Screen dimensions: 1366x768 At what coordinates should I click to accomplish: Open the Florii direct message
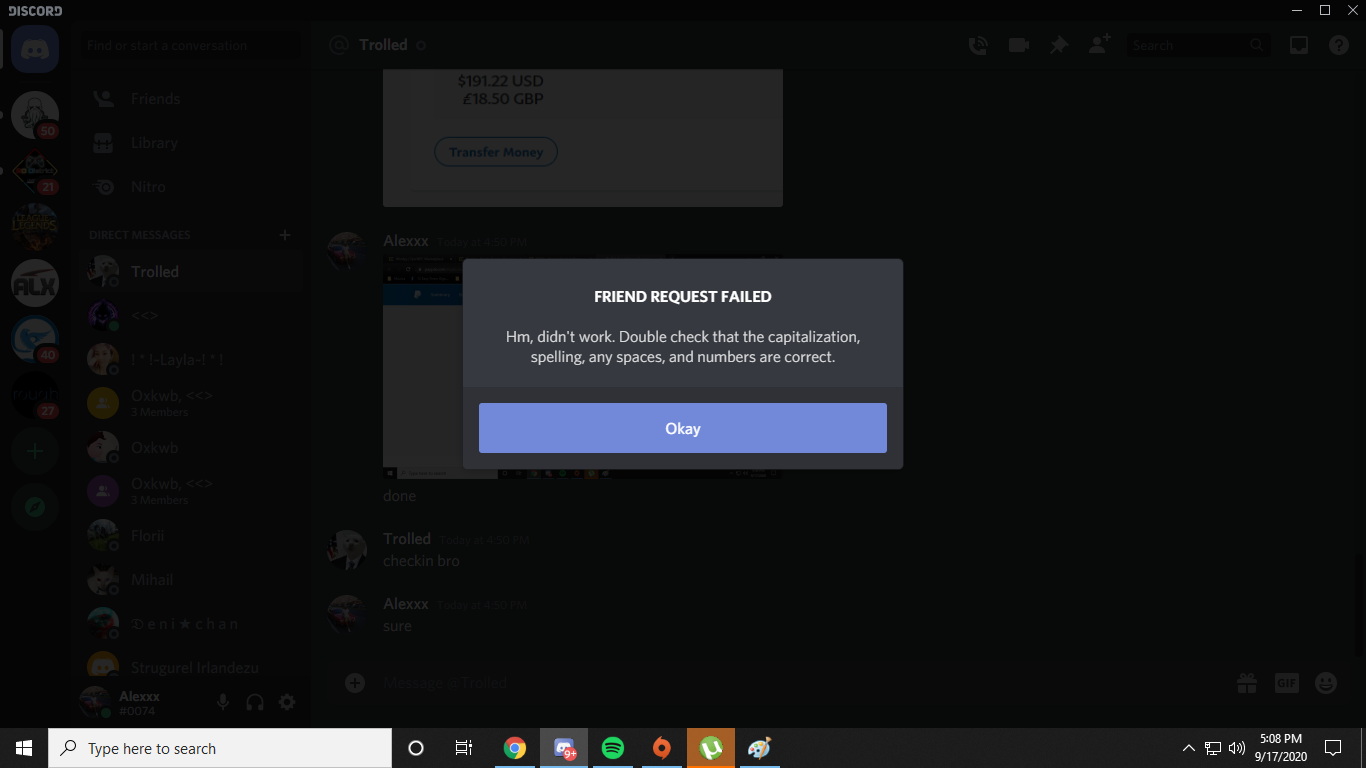click(192, 535)
